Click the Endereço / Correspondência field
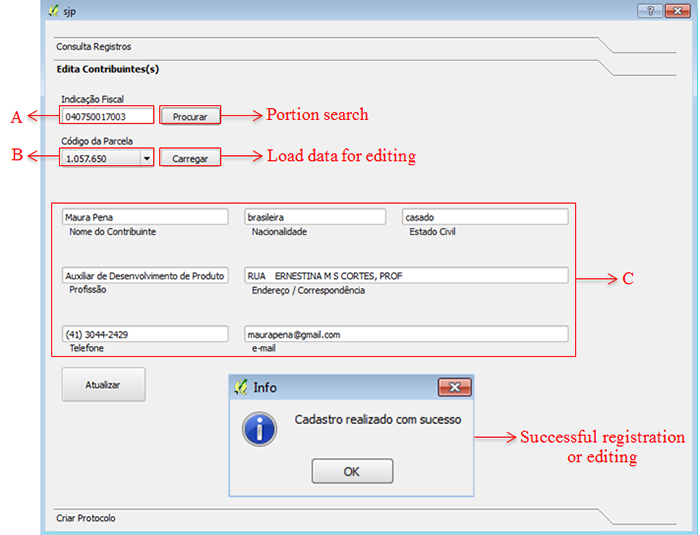The width and height of the screenshot is (700, 535). click(x=406, y=276)
